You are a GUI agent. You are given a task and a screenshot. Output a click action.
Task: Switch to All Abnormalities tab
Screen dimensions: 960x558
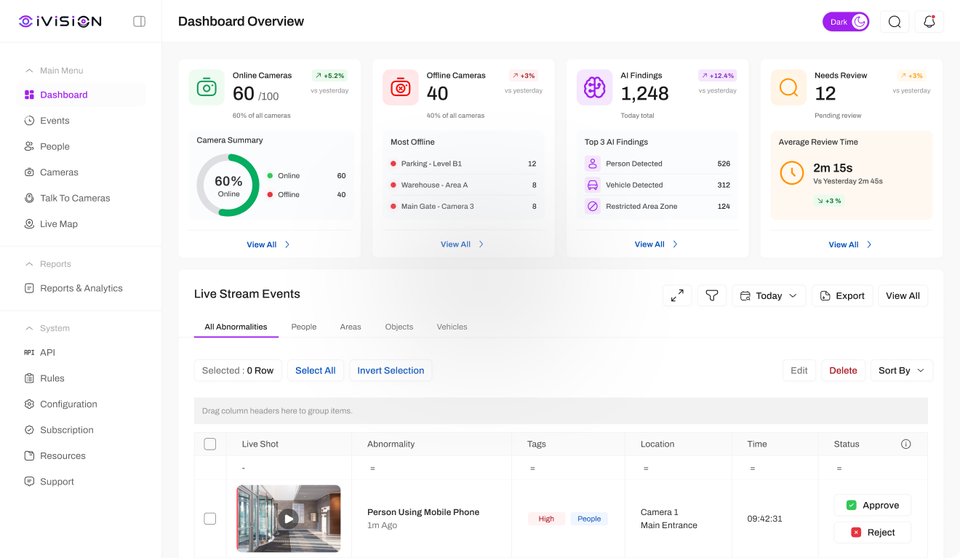(x=236, y=327)
